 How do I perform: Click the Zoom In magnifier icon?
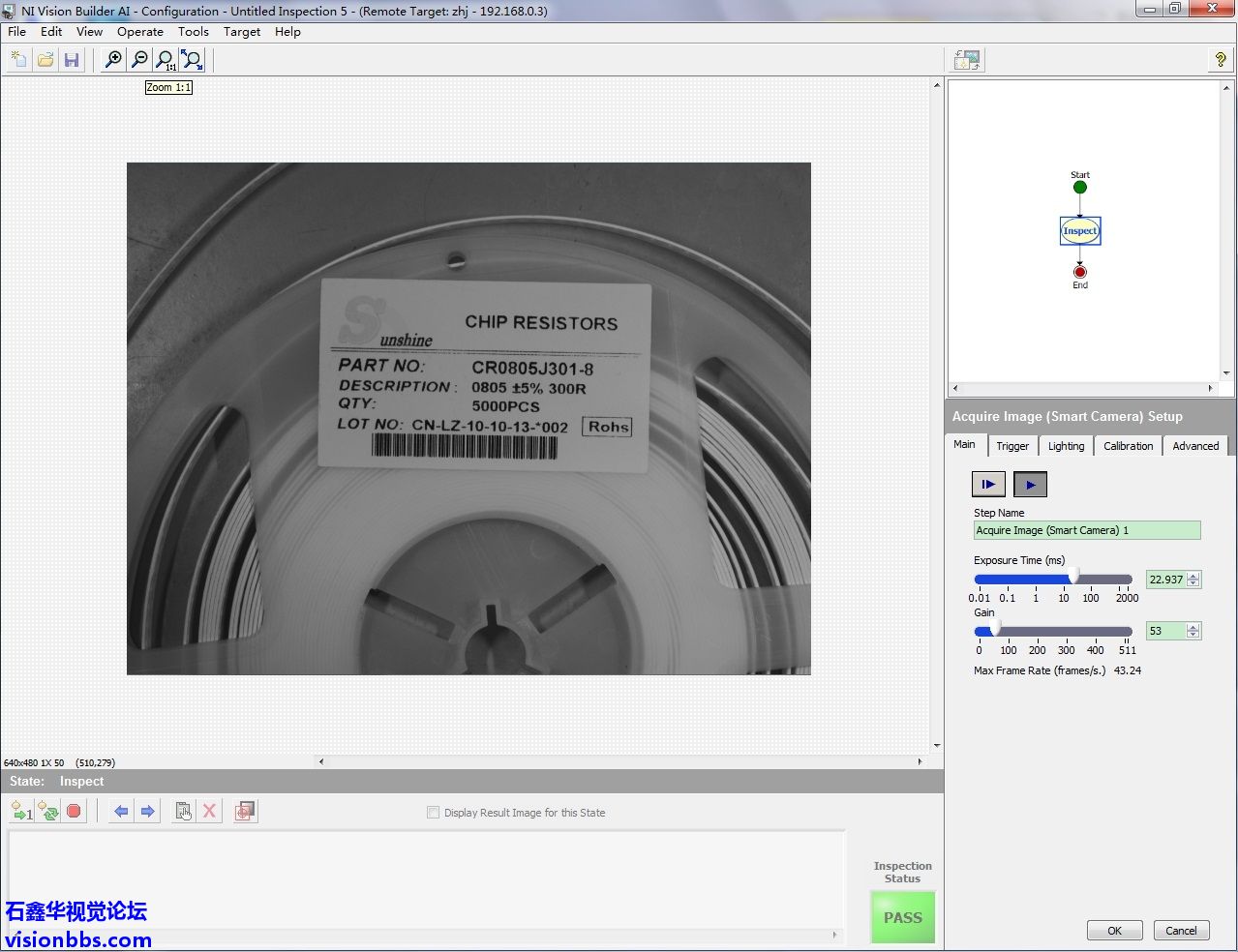[x=113, y=60]
